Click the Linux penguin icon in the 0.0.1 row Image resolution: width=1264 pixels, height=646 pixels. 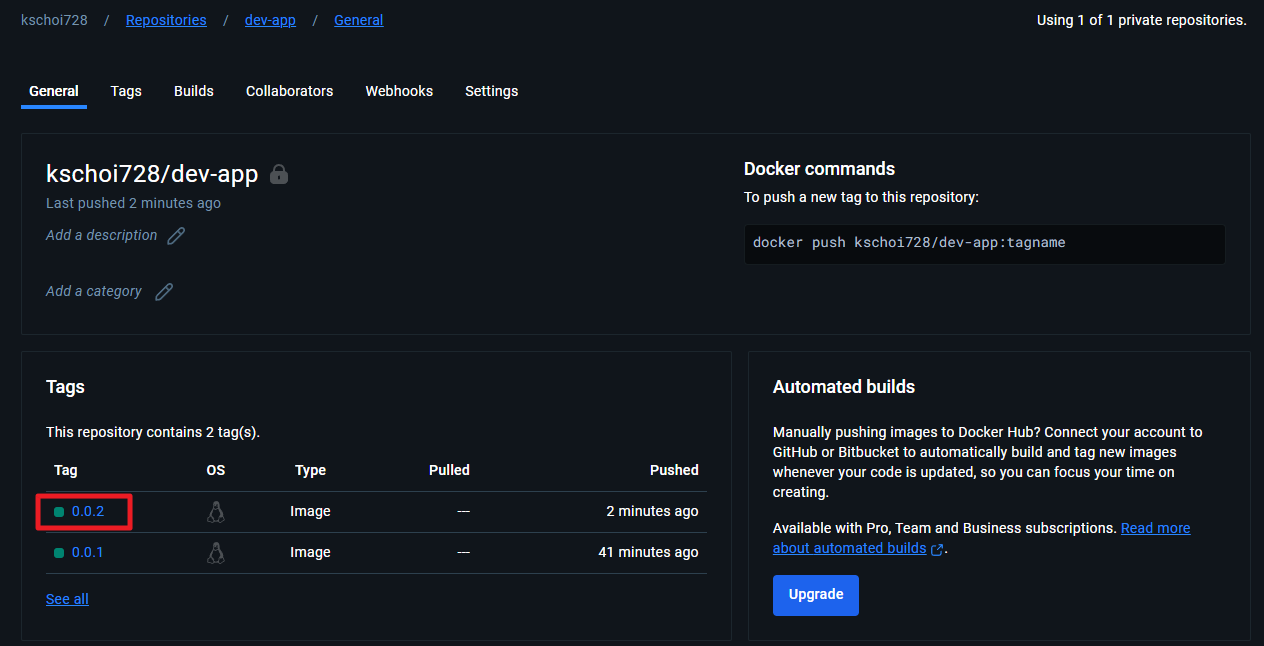pyautogui.click(x=215, y=552)
